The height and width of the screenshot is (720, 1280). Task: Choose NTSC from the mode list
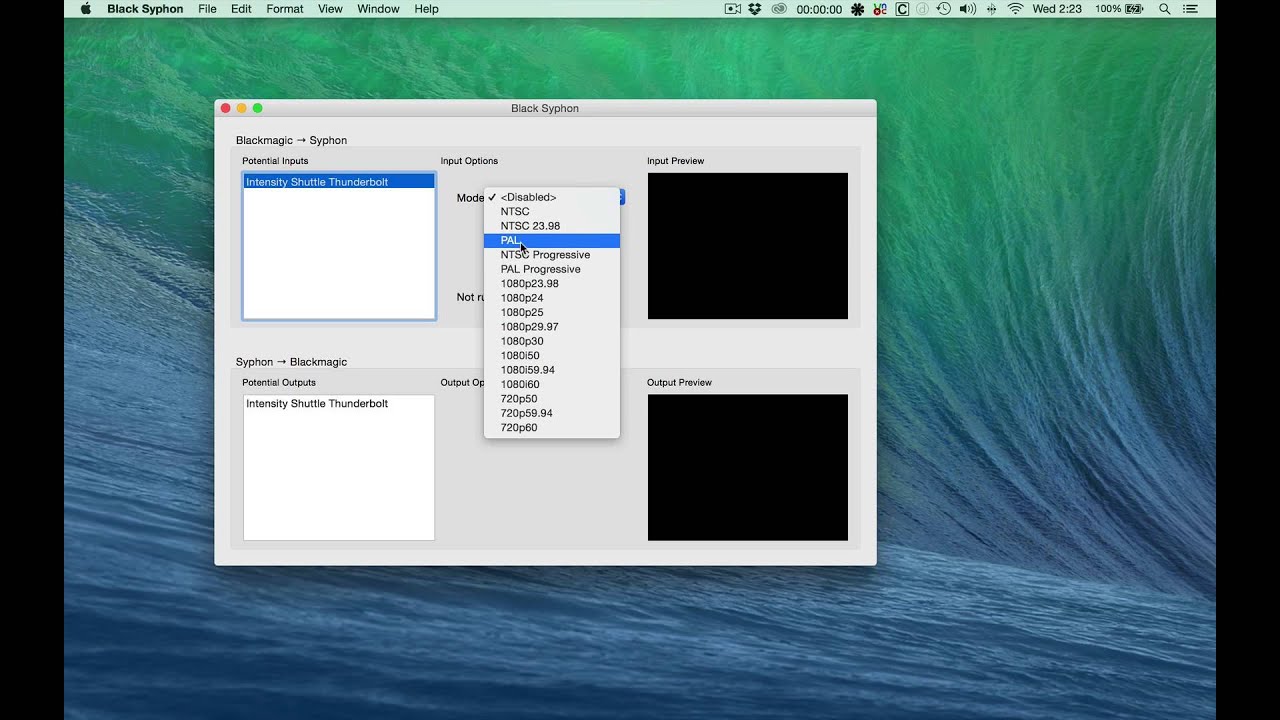pyautogui.click(x=552, y=212)
